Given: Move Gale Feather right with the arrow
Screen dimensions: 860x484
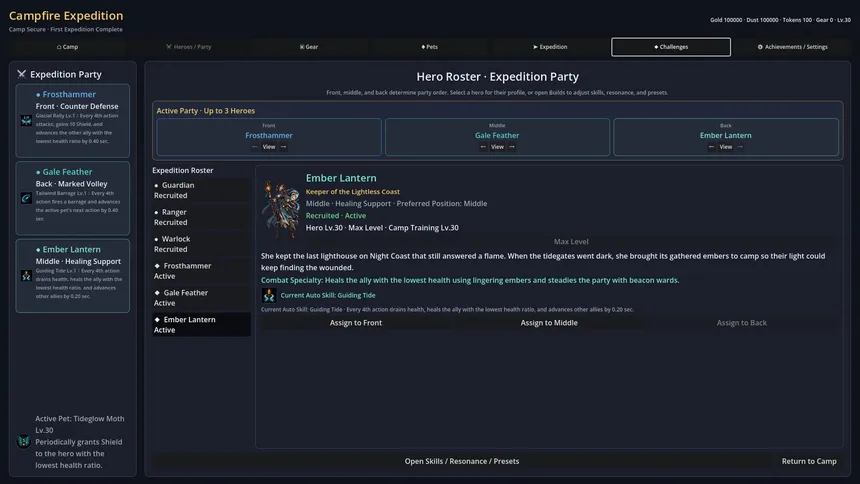Looking at the screenshot, I should click(512, 147).
